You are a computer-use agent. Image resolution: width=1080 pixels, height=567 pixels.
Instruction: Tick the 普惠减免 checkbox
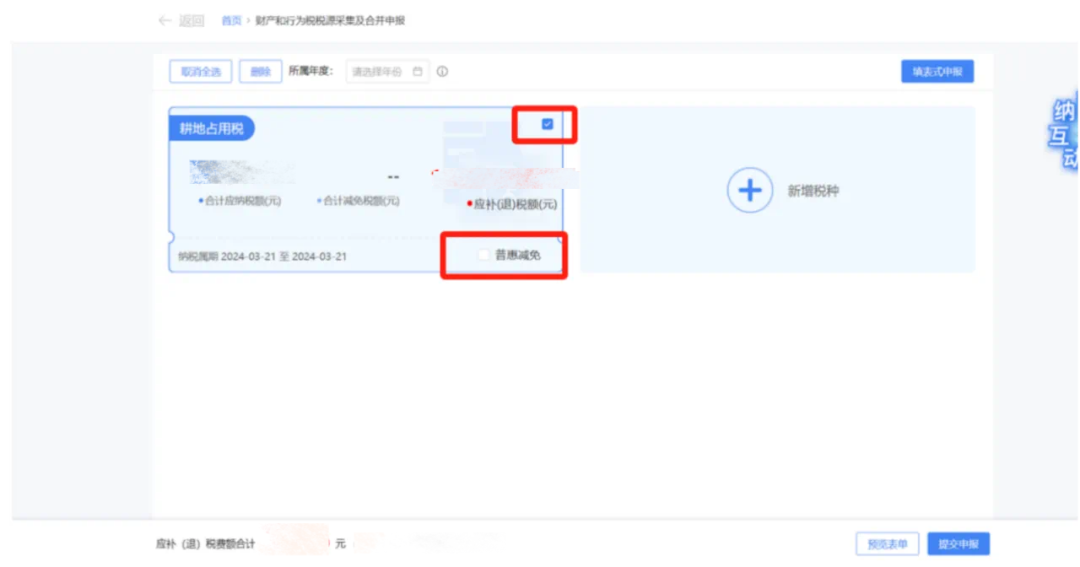point(484,255)
